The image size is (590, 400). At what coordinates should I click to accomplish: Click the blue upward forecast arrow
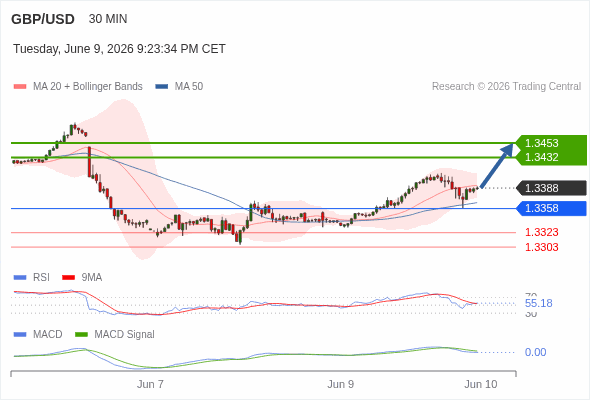[x=497, y=165]
